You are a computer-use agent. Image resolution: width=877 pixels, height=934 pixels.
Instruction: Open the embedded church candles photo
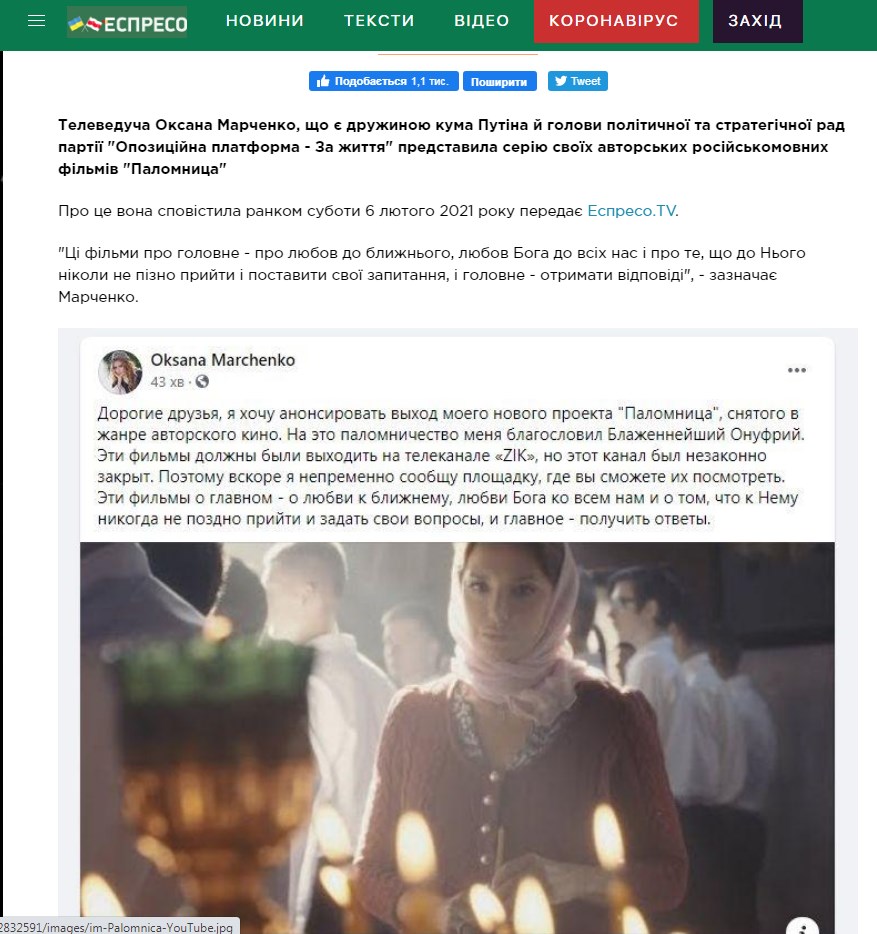tap(457, 737)
